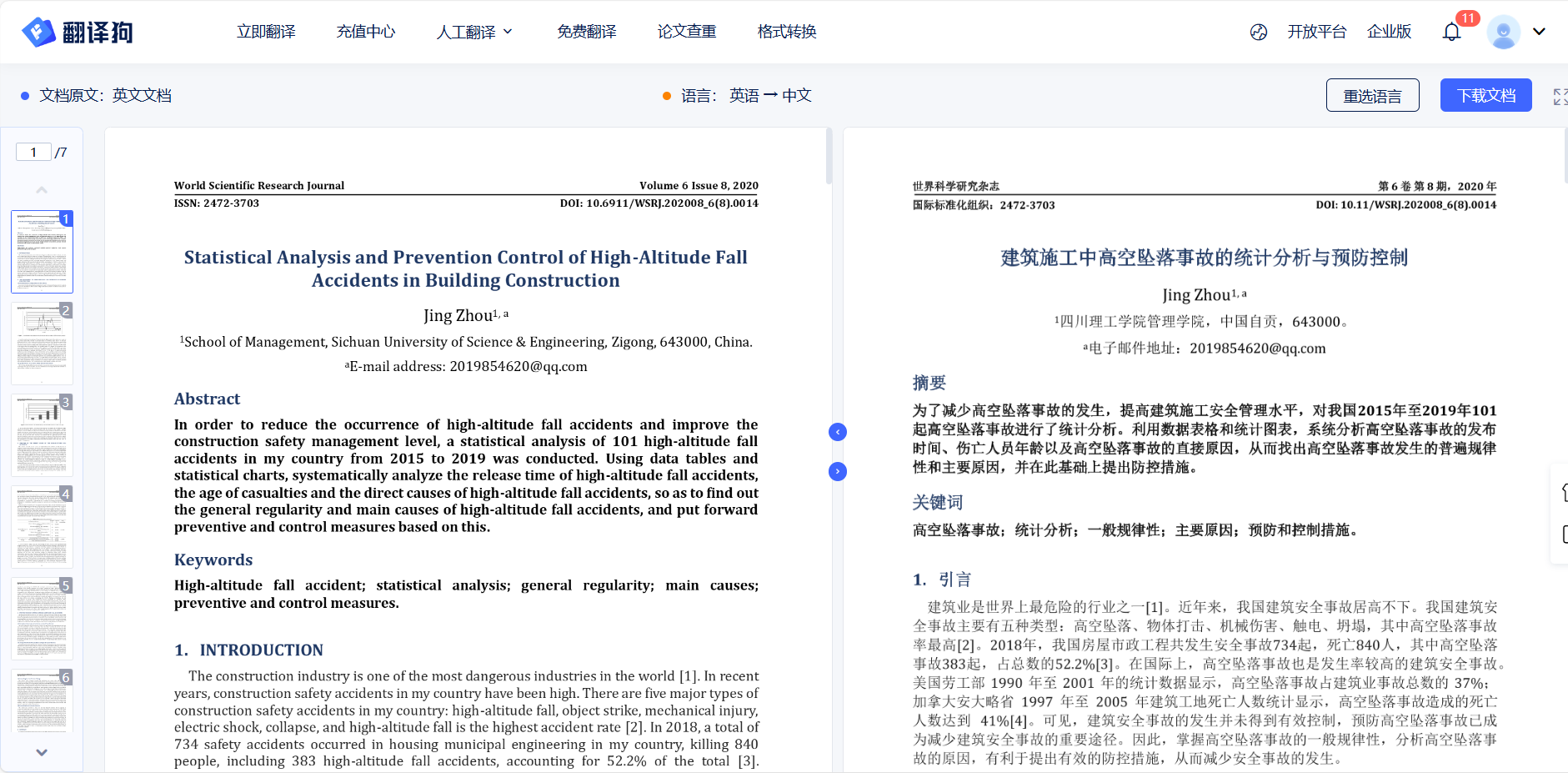Select page 5 thumbnail
This screenshot has width=1568, height=773.
[42, 619]
